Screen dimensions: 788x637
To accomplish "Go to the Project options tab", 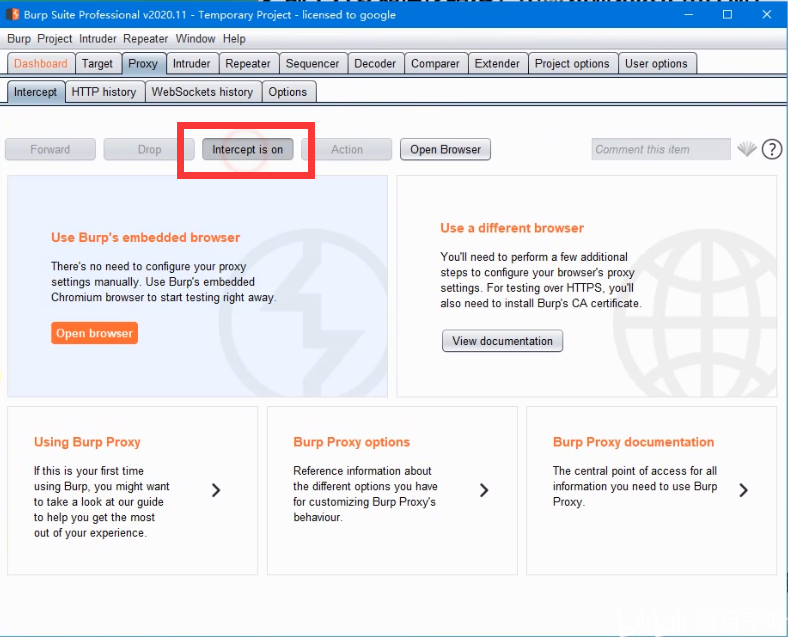I will [572, 64].
